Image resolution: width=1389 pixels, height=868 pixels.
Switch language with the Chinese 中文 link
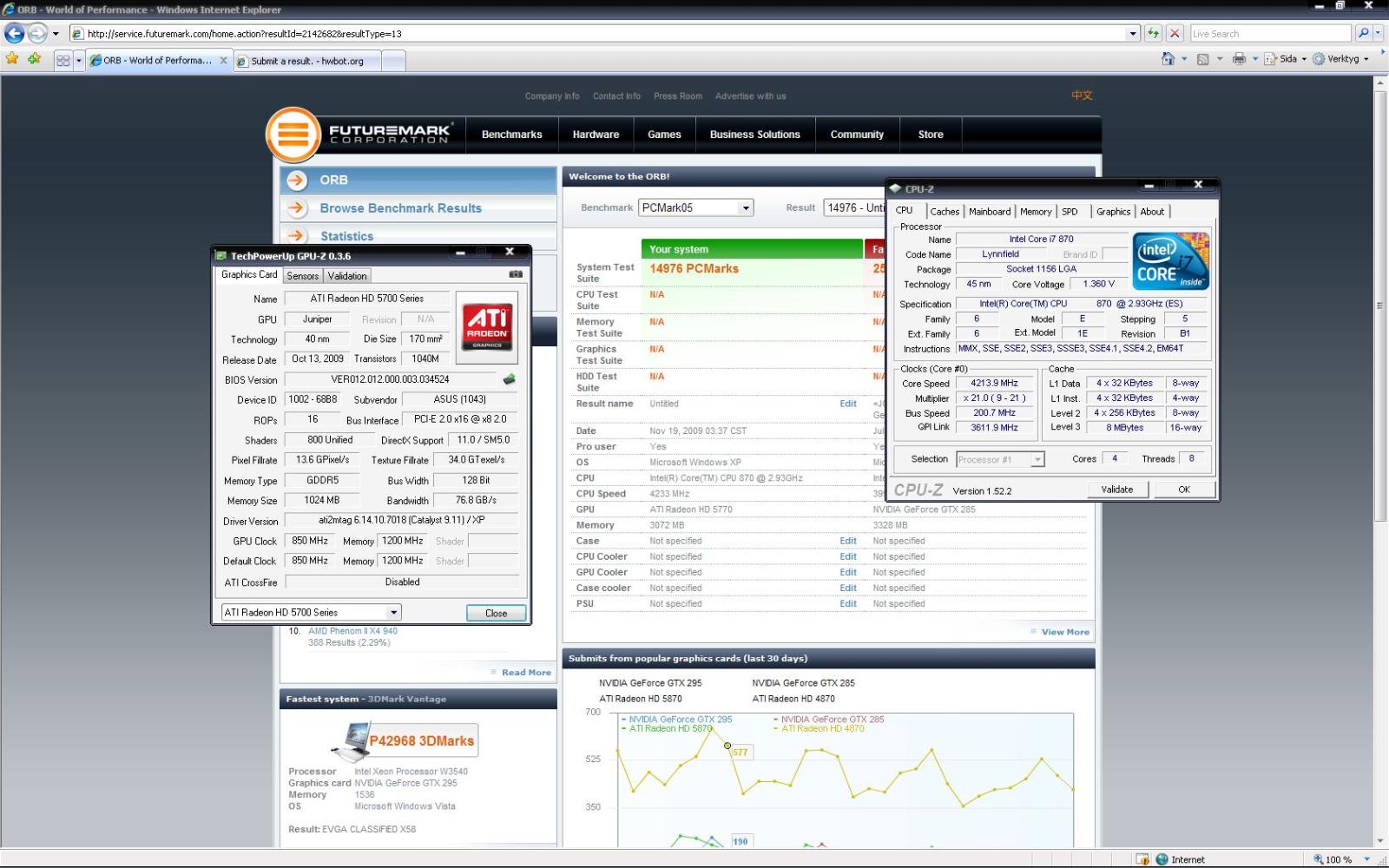pyautogui.click(x=1082, y=95)
